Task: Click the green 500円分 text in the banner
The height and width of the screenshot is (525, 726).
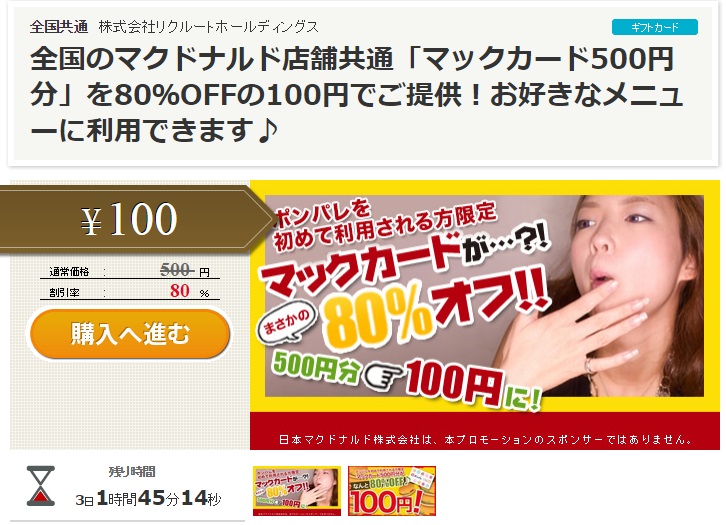Action: pyautogui.click(x=315, y=367)
